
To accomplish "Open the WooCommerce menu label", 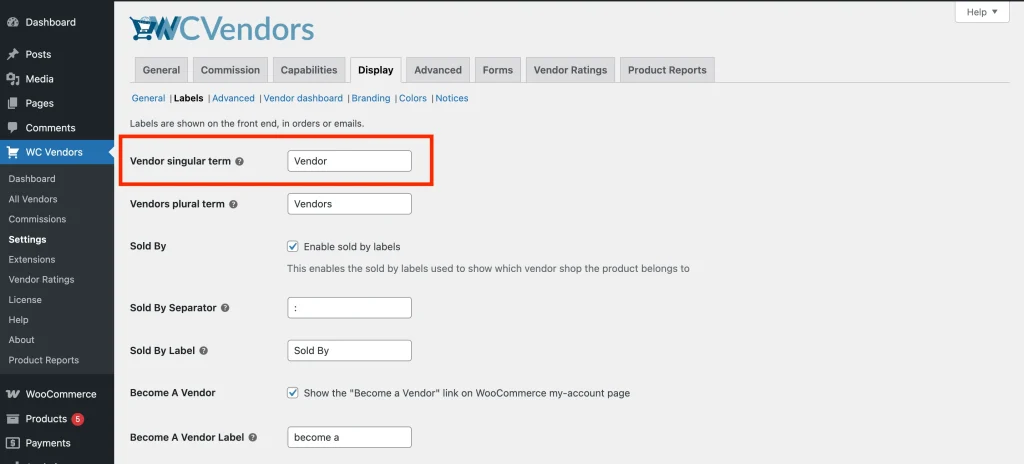I will point(61,394).
